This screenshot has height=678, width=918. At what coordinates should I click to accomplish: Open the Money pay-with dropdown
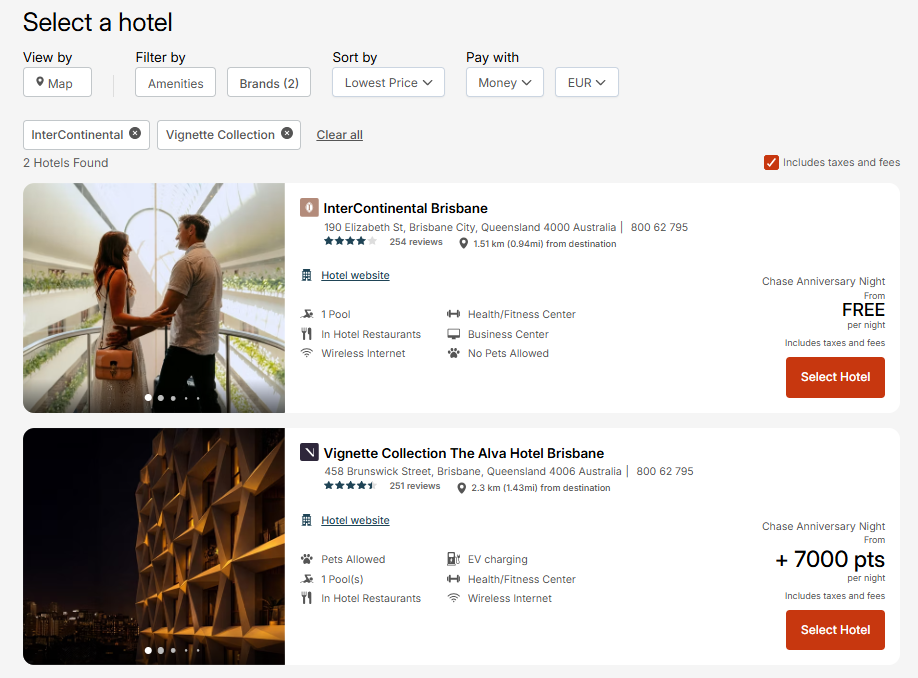(x=505, y=83)
